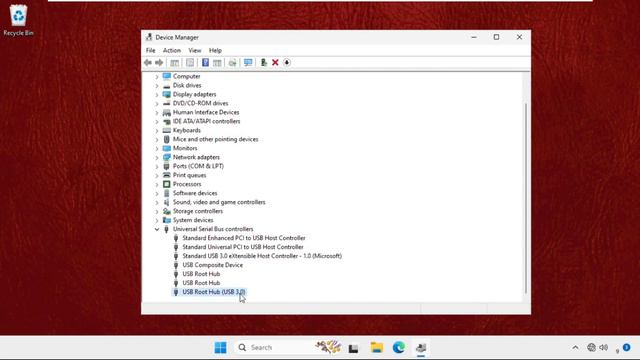Viewport: 640px width, 360px height.
Task: Expand the Monitors node chevron
Action: (x=157, y=149)
